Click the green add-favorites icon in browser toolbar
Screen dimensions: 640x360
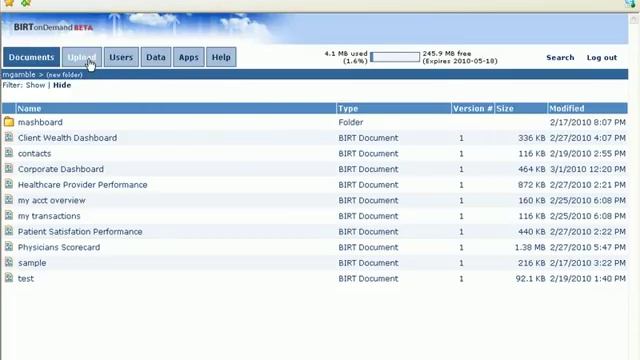26,3
